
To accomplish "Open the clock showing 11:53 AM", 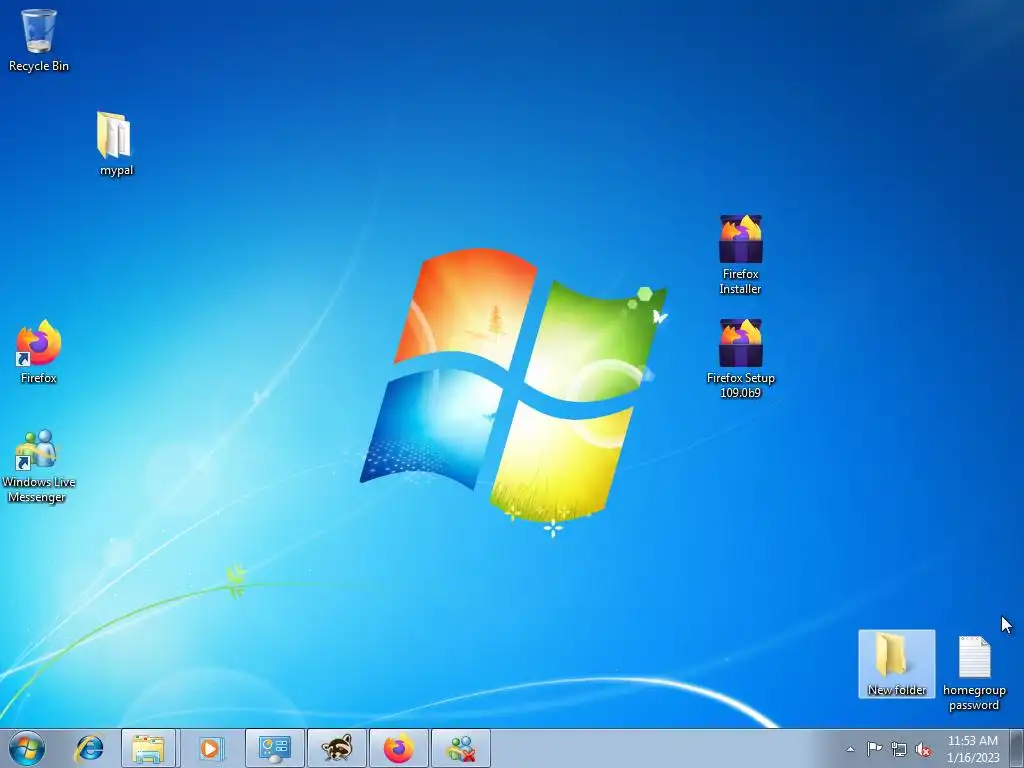I will 972,749.
